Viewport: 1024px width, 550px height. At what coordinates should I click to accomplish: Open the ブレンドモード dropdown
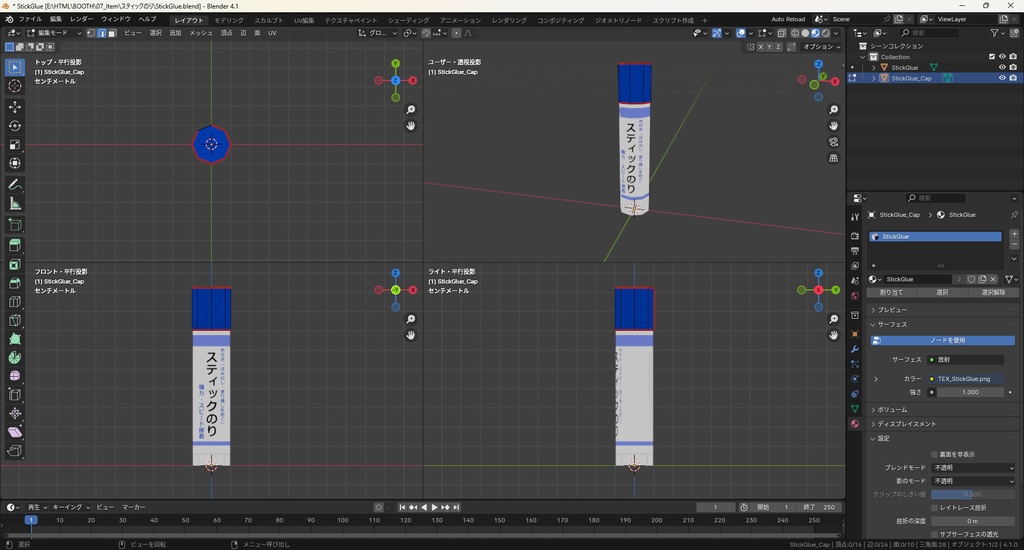pos(972,468)
